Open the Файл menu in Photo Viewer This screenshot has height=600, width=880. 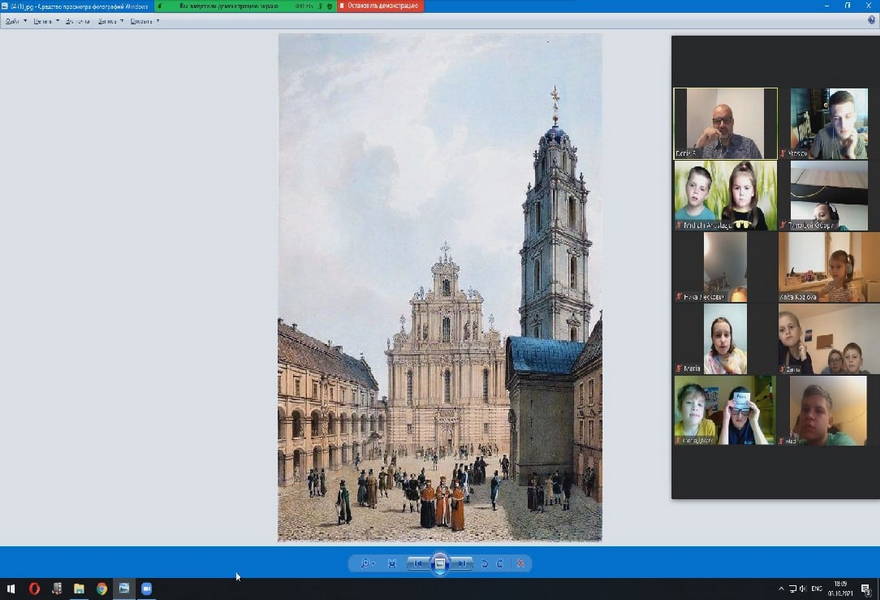pos(16,21)
